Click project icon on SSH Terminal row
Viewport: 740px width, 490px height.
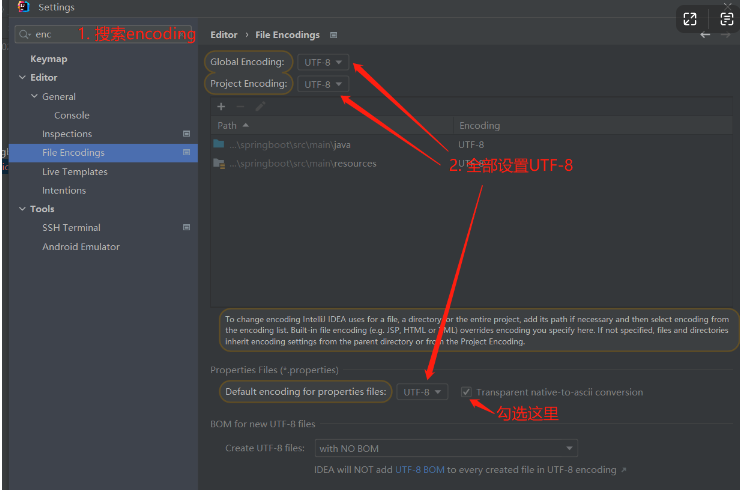186,227
